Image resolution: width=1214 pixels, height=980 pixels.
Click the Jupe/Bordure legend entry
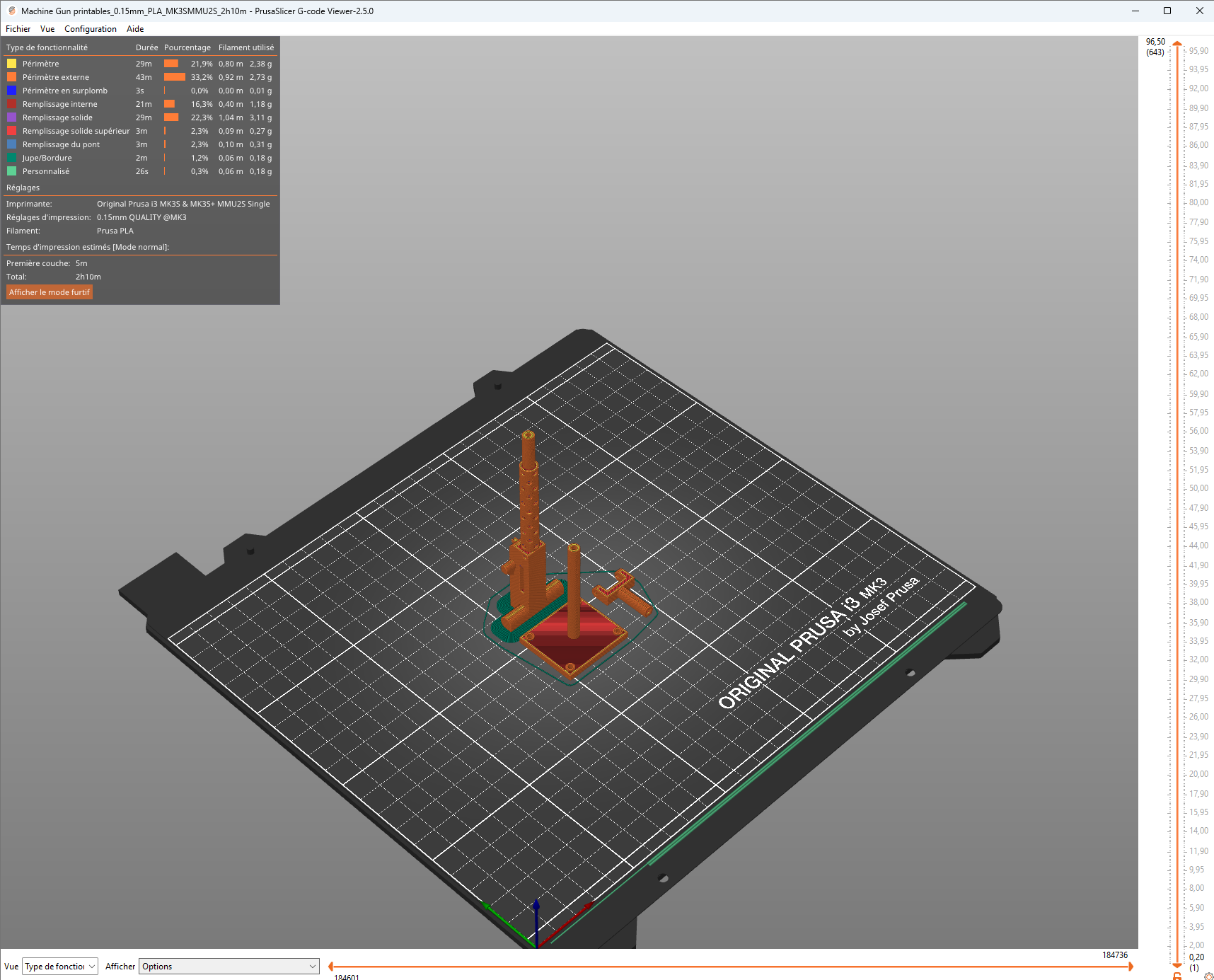47,158
